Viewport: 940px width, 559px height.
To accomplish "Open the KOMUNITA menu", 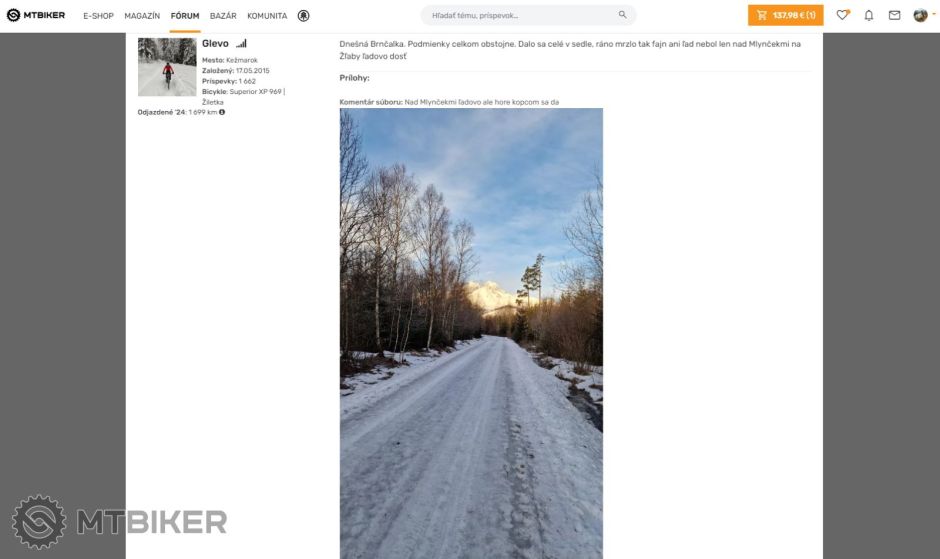I will pos(267,16).
